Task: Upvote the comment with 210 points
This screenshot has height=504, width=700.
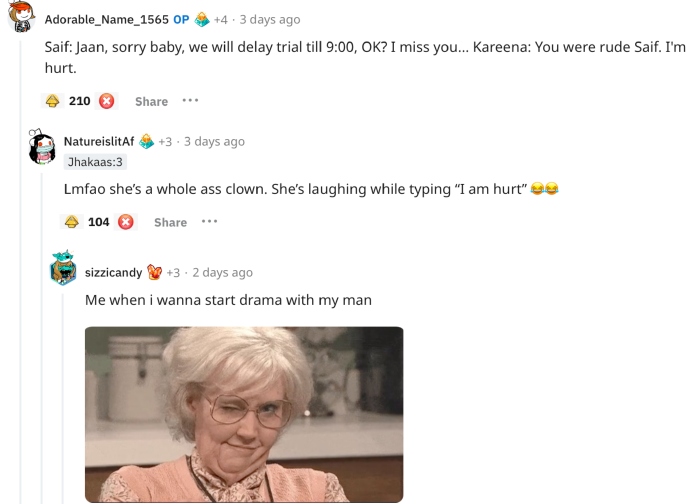Action: click(53, 101)
